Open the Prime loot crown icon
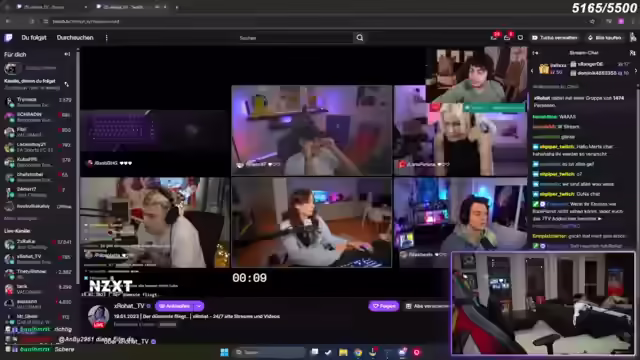The width and height of the screenshot is (640, 360). [x=520, y=38]
